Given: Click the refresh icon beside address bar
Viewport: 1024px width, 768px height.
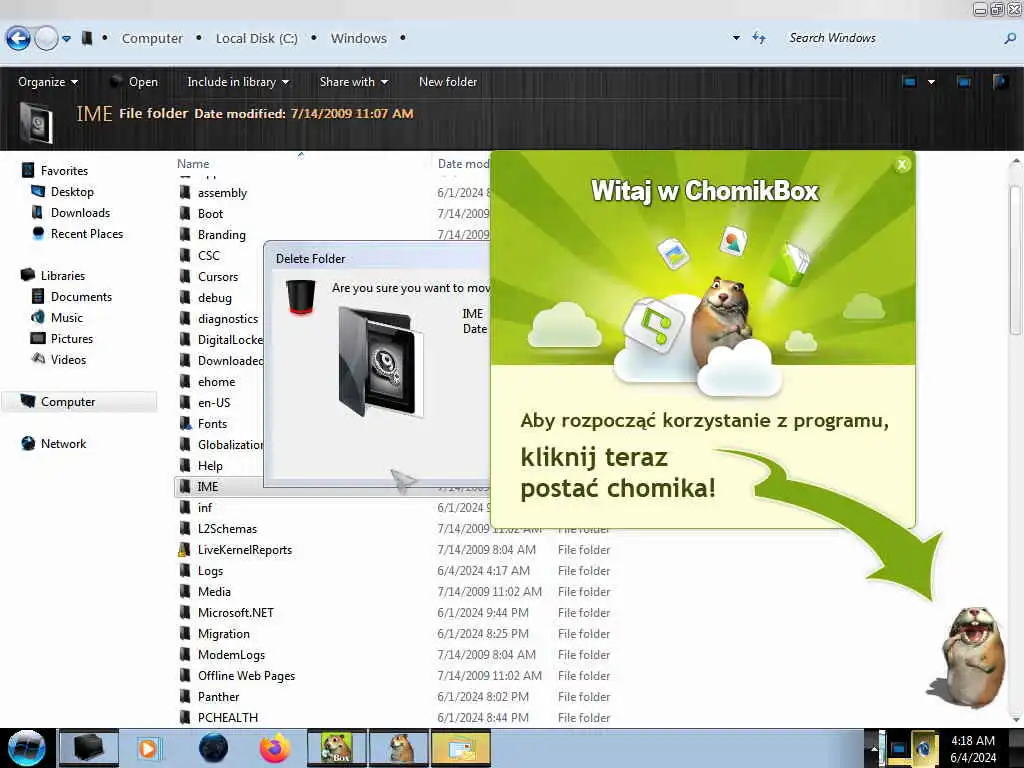Looking at the screenshot, I should click(x=759, y=38).
